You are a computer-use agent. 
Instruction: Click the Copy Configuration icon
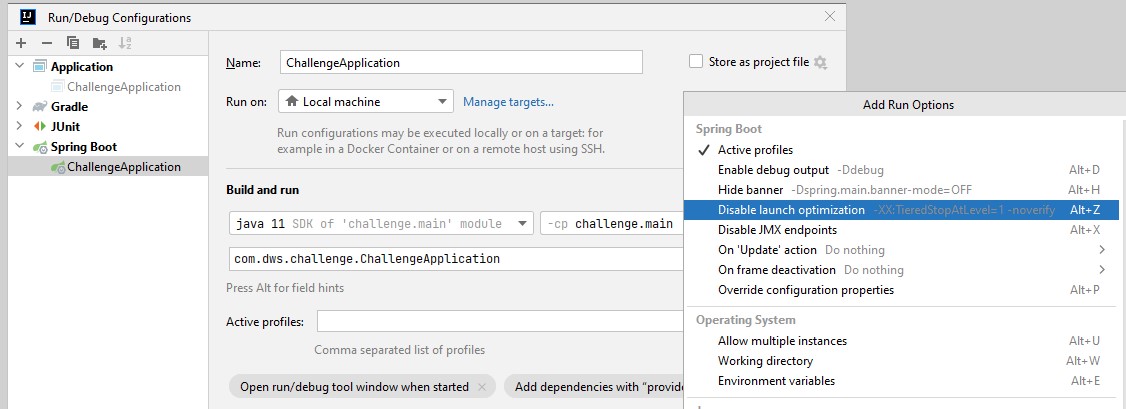pos(73,43)
